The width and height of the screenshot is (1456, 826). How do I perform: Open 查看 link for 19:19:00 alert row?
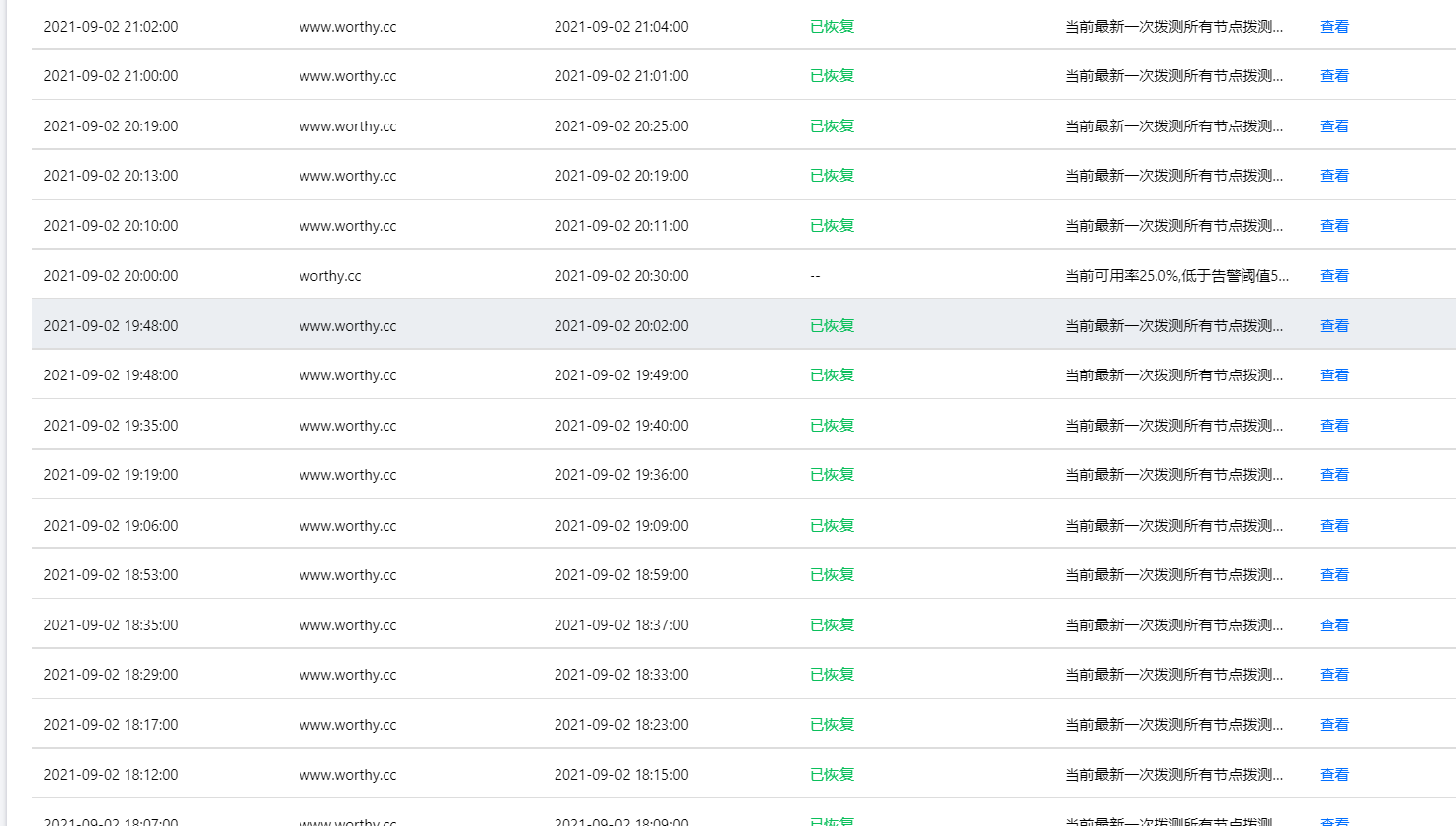pyautogui.click(x=1334, y=475)
